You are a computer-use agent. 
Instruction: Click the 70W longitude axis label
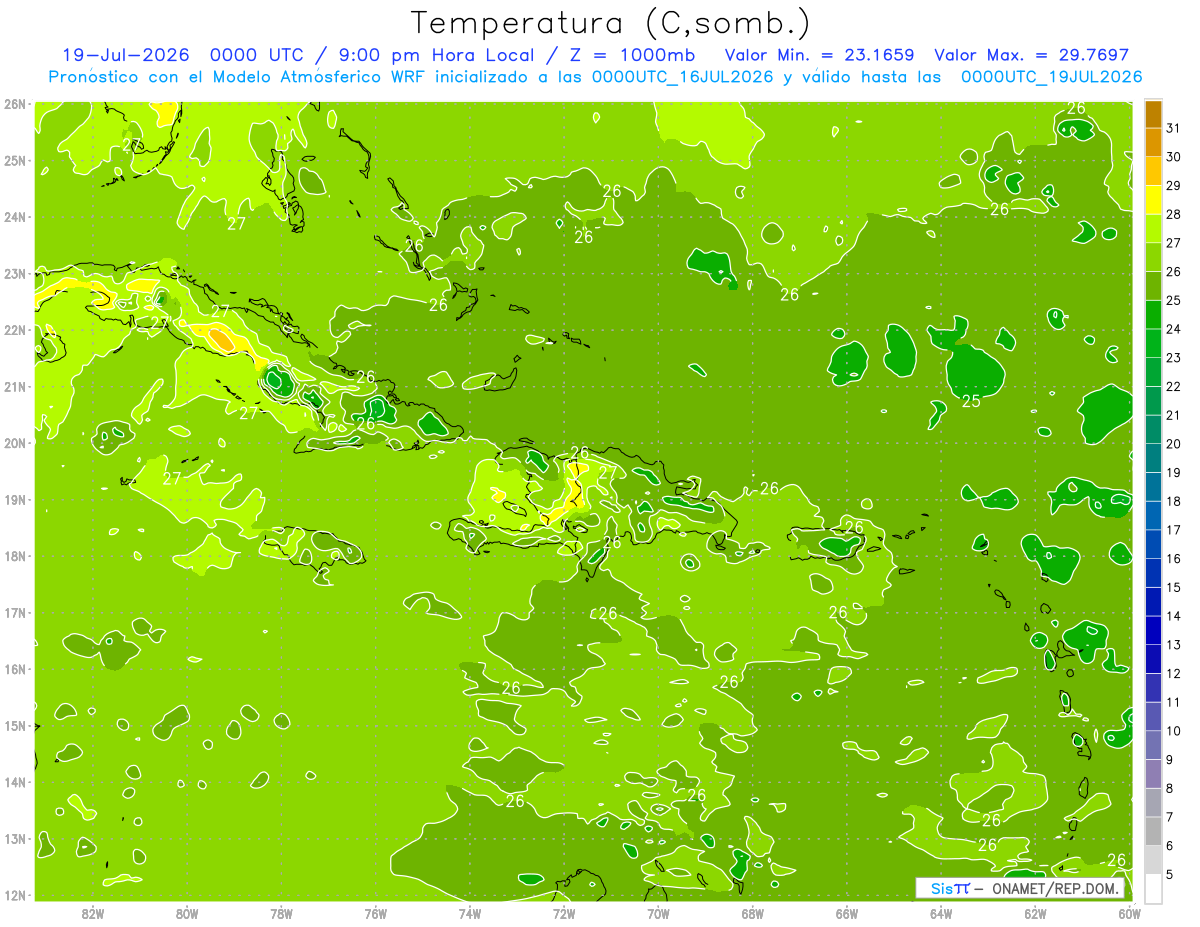[658, 914]
